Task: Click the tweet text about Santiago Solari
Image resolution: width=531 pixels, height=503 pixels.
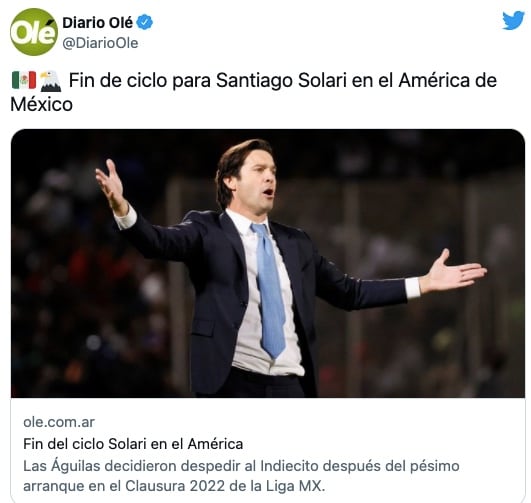Action: click(x=254, y=92)
